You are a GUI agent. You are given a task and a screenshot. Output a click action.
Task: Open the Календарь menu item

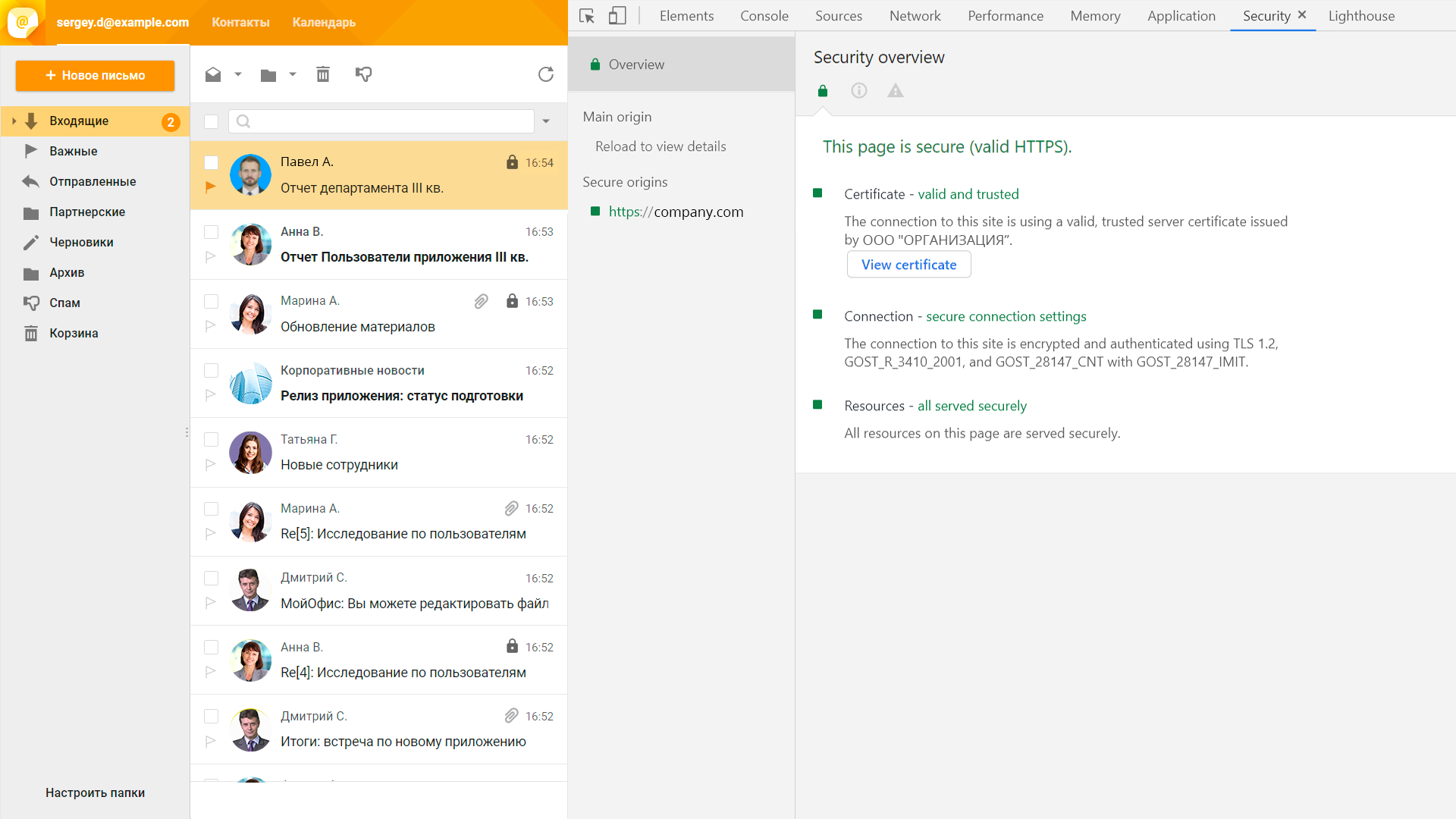coord(324,22)
